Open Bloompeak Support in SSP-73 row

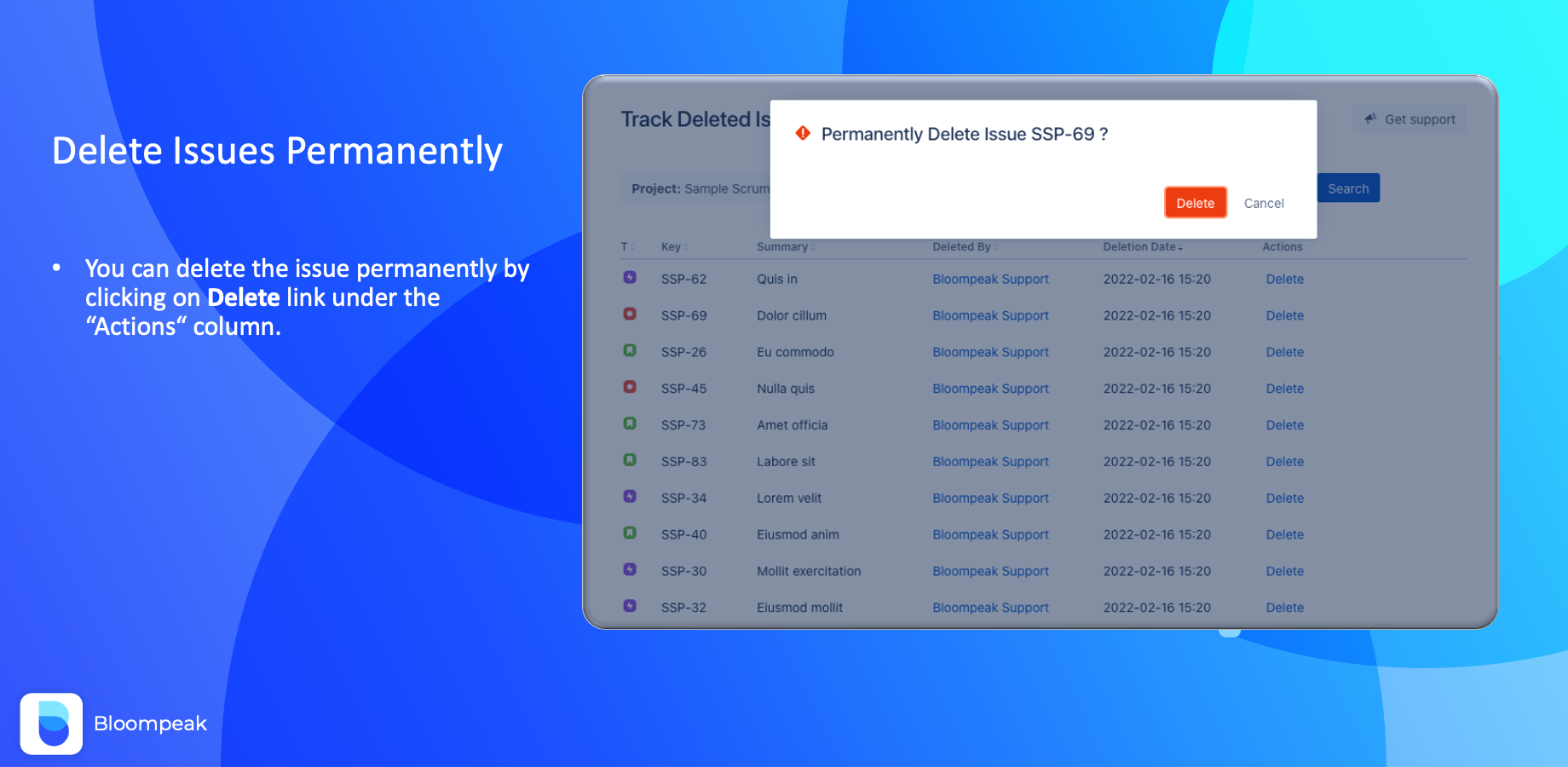click(x=990, y=425)
